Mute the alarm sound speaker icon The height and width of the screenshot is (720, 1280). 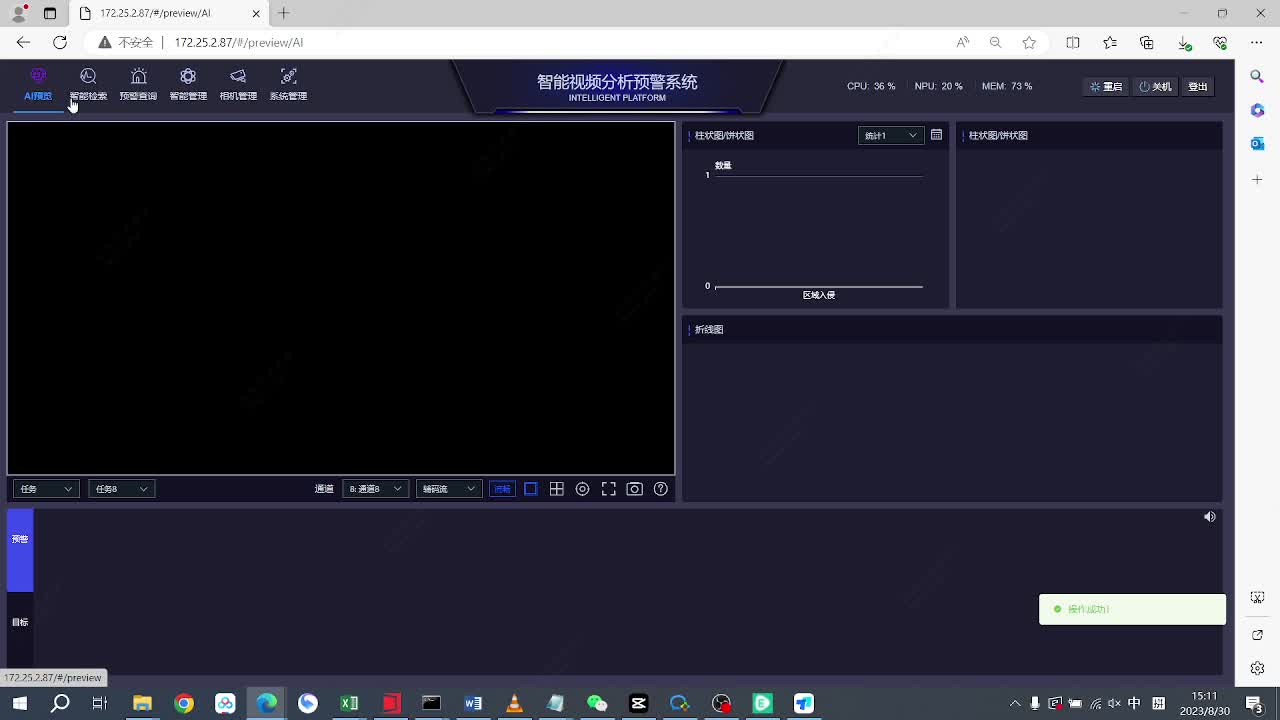pos(1210,517)
